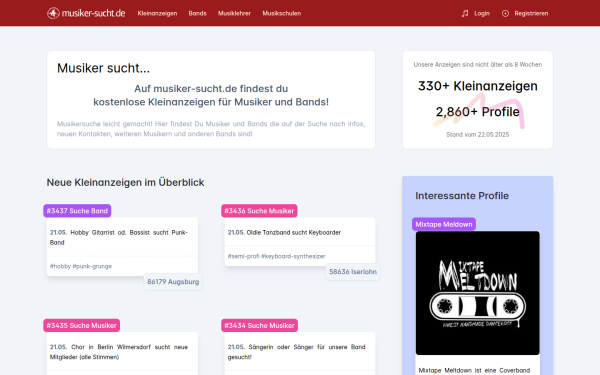Open ad 'Chor in Berlin Wilmersdorf sucht neue Mitglieder'

click(119, 352)
